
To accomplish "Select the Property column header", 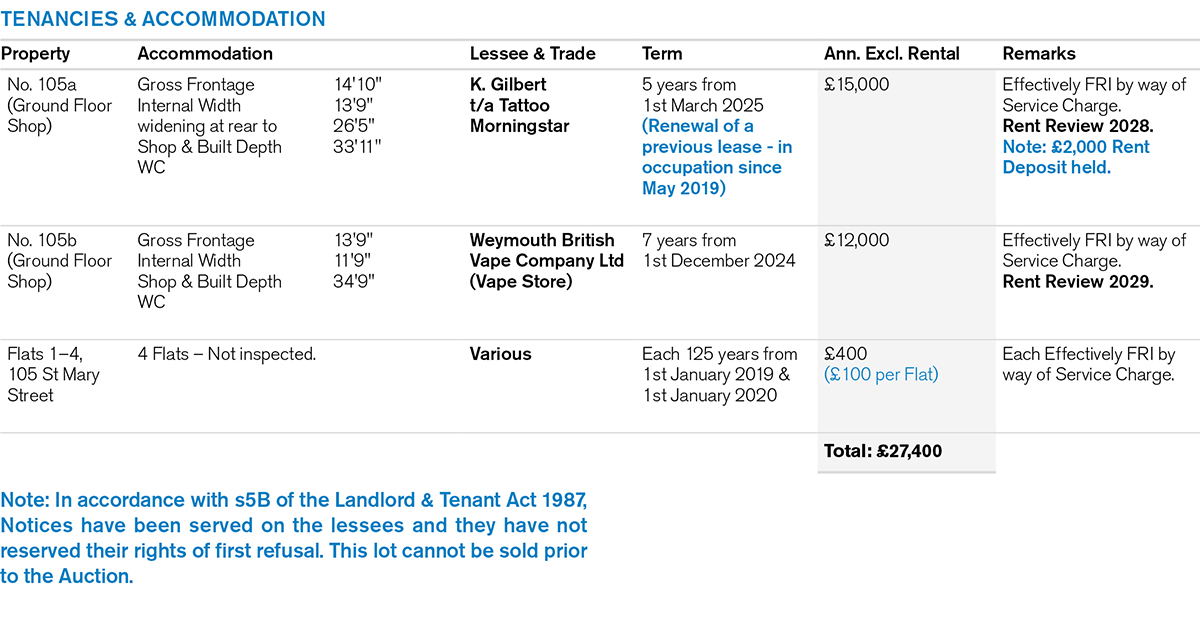I will [x=36, y=54].
